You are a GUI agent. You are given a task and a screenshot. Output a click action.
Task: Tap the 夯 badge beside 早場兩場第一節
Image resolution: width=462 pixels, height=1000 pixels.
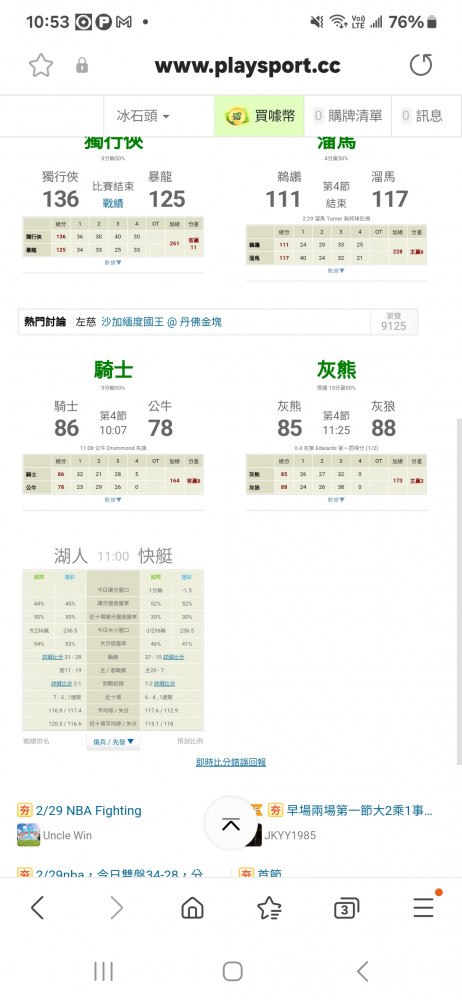point(275,811)
